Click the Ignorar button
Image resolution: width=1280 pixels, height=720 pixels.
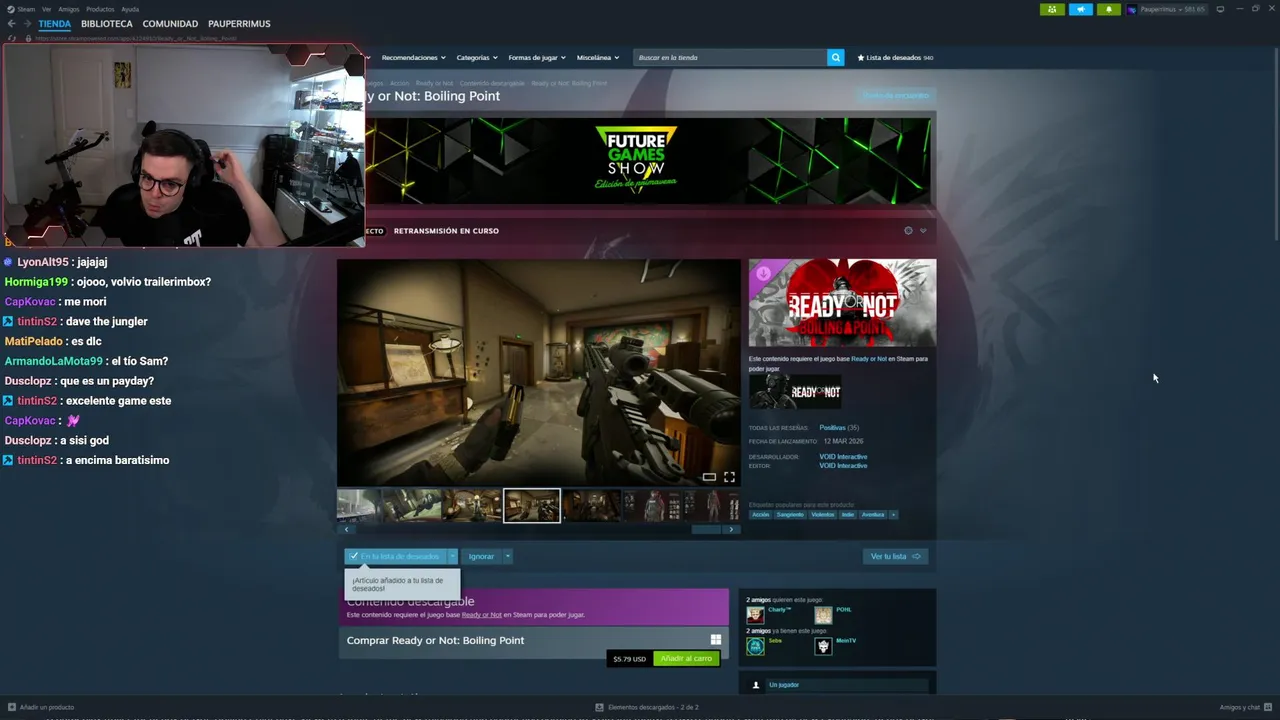coord(481,556)
